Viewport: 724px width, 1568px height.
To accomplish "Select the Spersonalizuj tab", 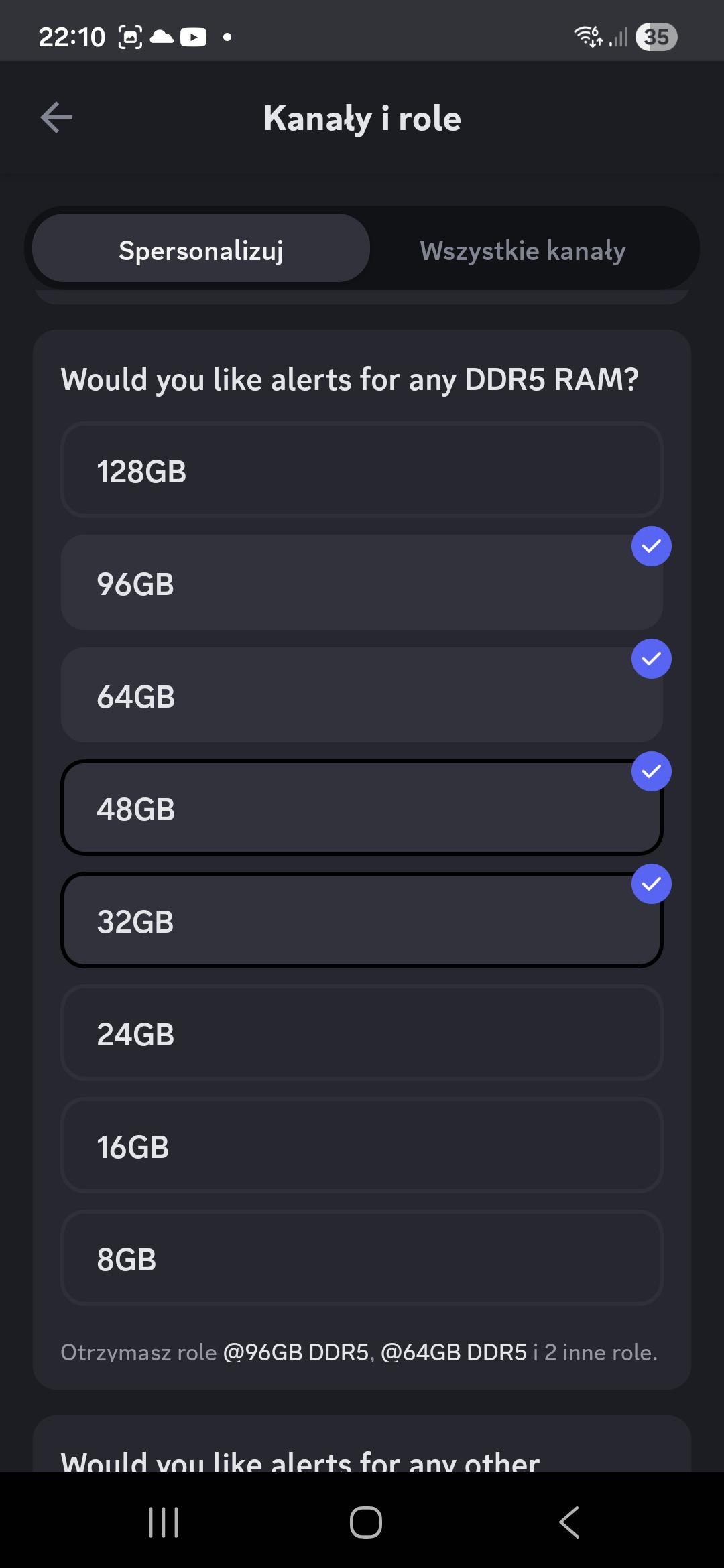I will [201, 251].
